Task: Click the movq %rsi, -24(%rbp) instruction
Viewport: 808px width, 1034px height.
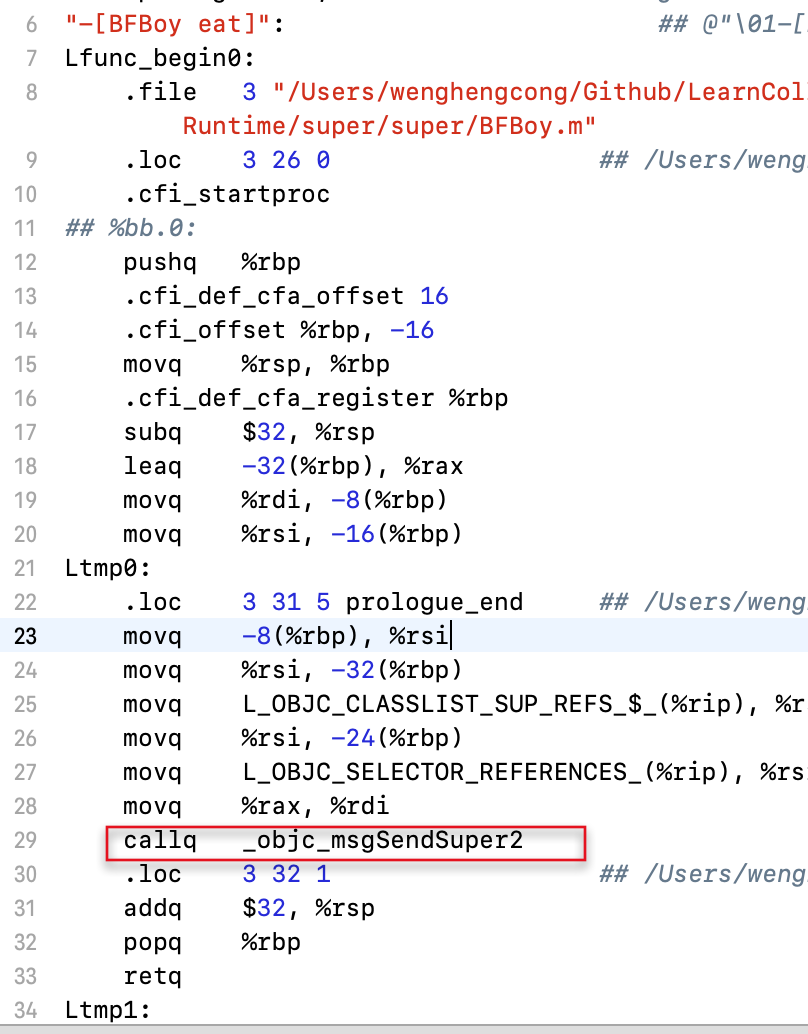Action: pyautogui.click(x=293, y=738)
